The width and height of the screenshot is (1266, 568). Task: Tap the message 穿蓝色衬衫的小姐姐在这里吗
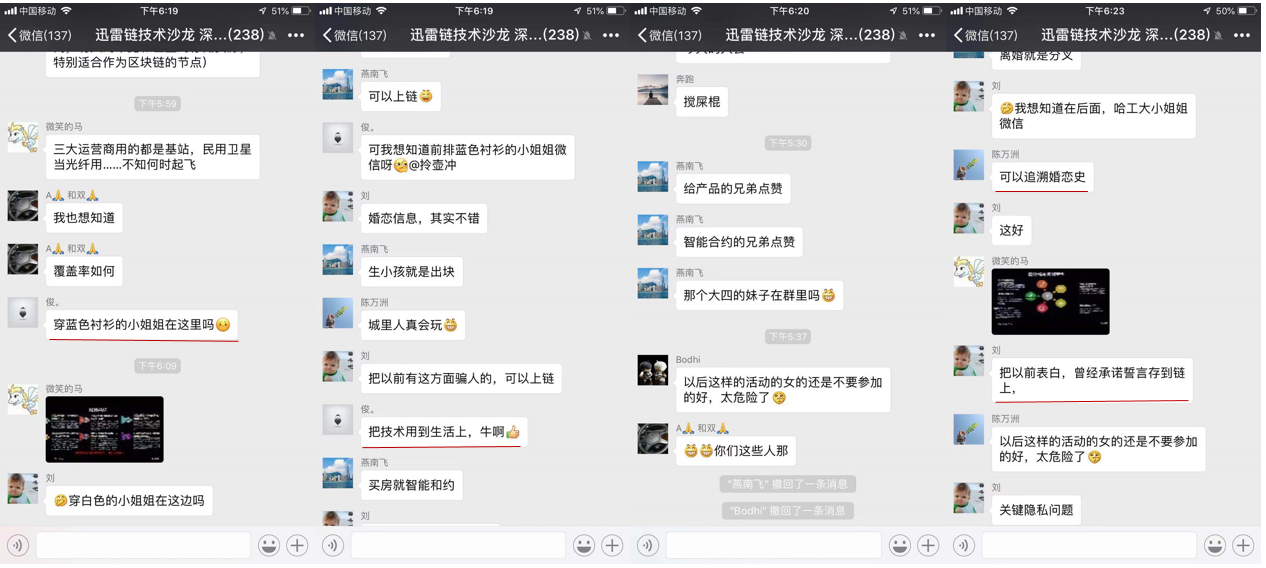tap(142, 325)
